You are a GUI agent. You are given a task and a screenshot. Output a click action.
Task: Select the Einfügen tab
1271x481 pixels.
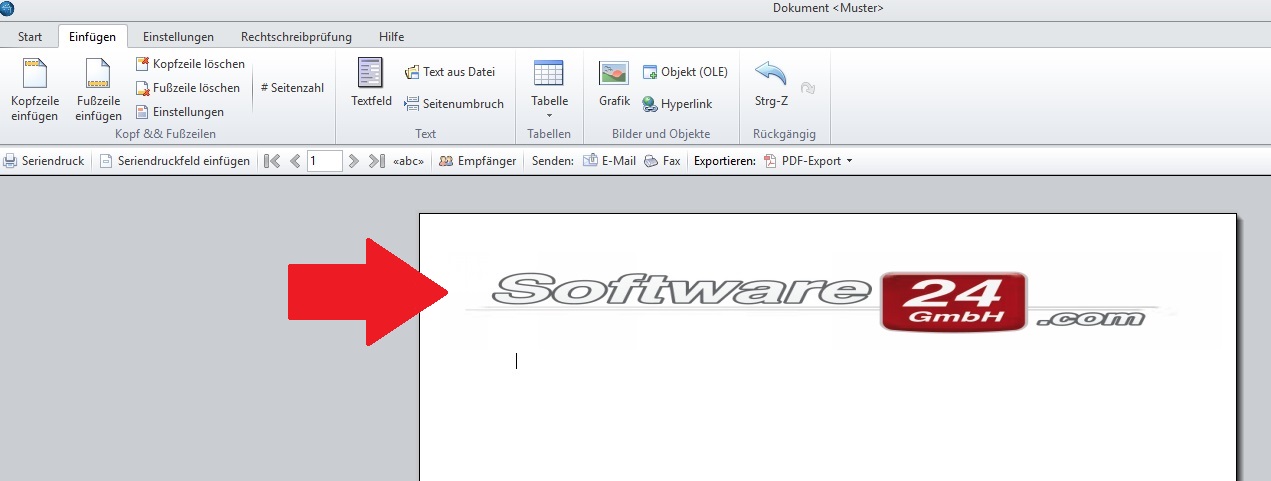point(93,37)
